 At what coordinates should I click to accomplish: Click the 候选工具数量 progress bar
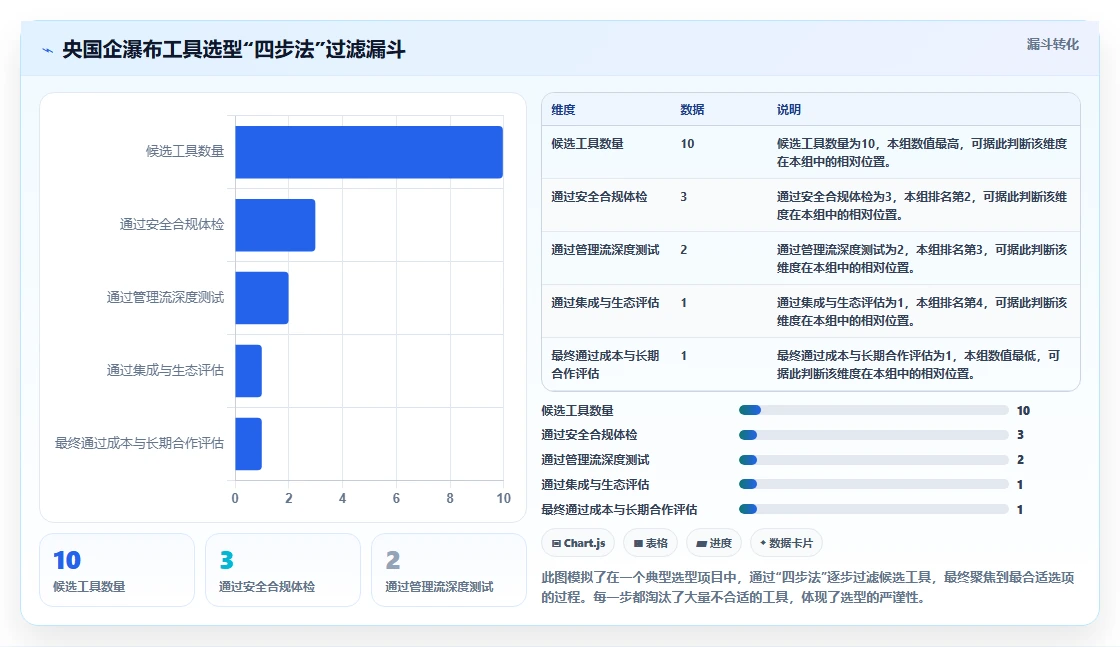[874, 411]
